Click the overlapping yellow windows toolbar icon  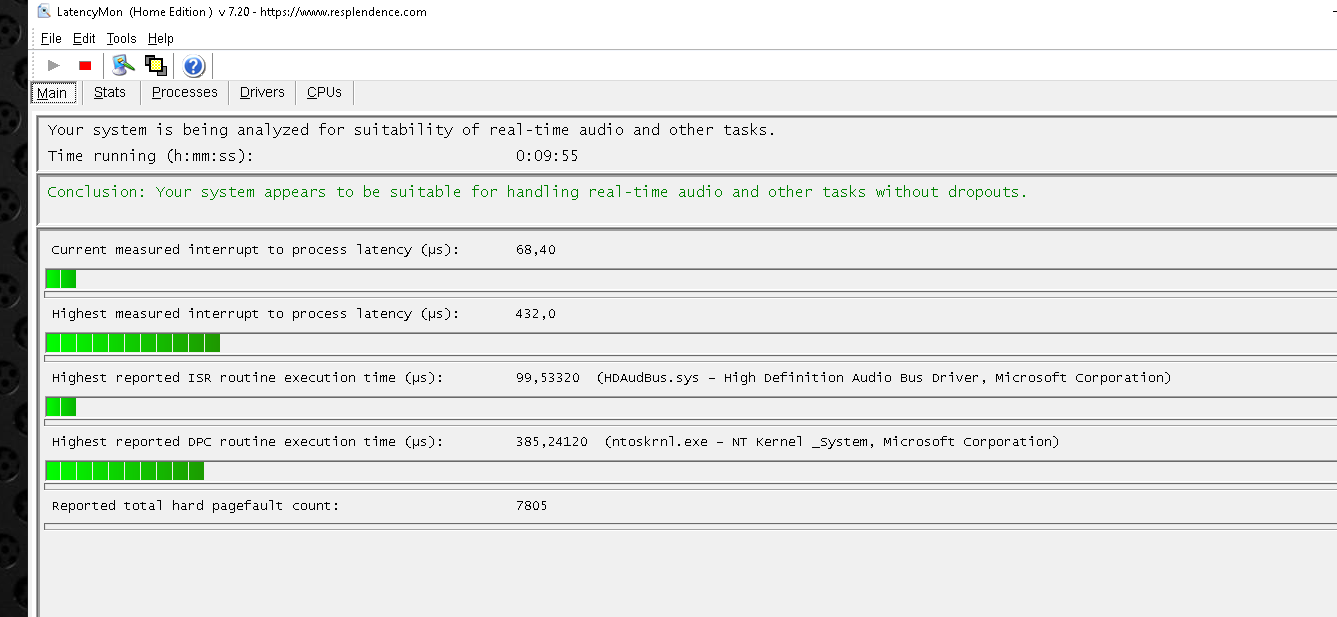(155, 66)
